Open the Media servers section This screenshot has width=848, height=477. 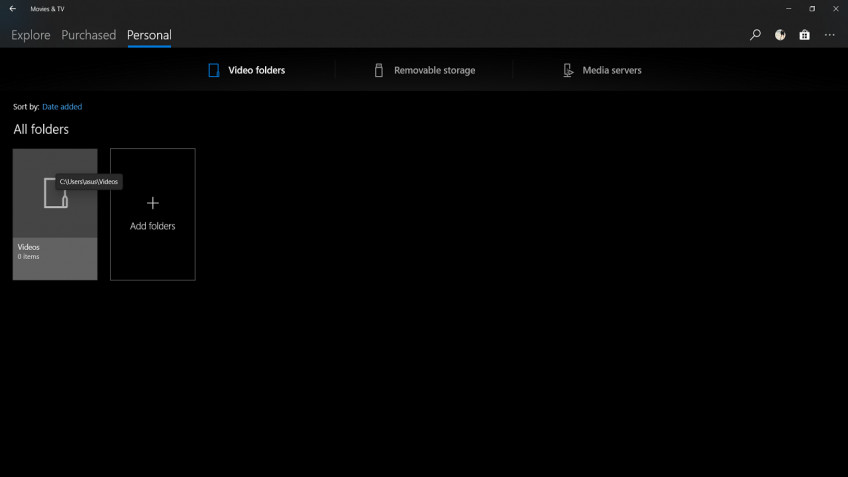[602, 70]
